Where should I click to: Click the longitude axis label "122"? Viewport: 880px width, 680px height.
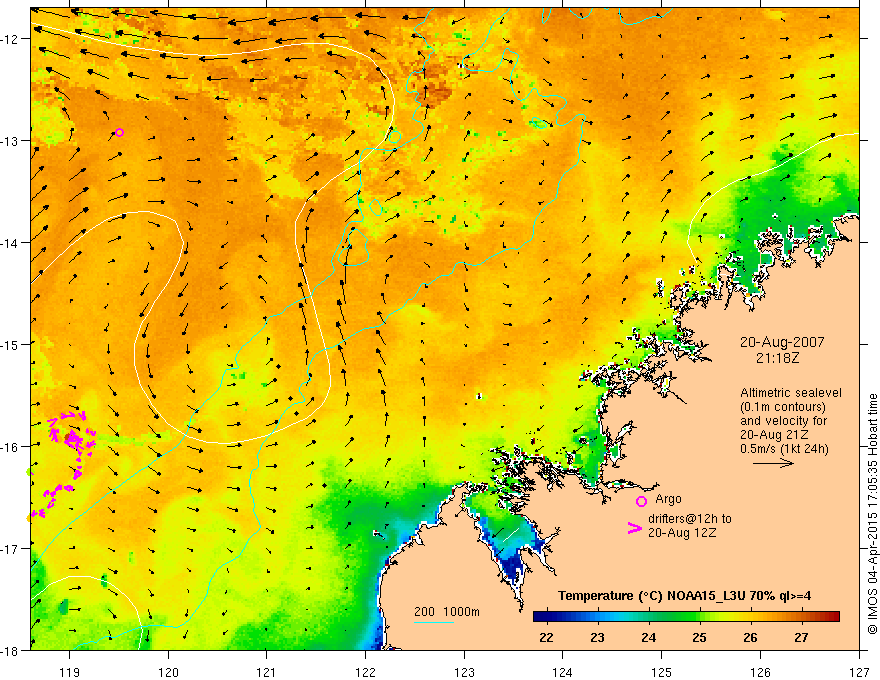pyautogui.click(x=365, y=672)
